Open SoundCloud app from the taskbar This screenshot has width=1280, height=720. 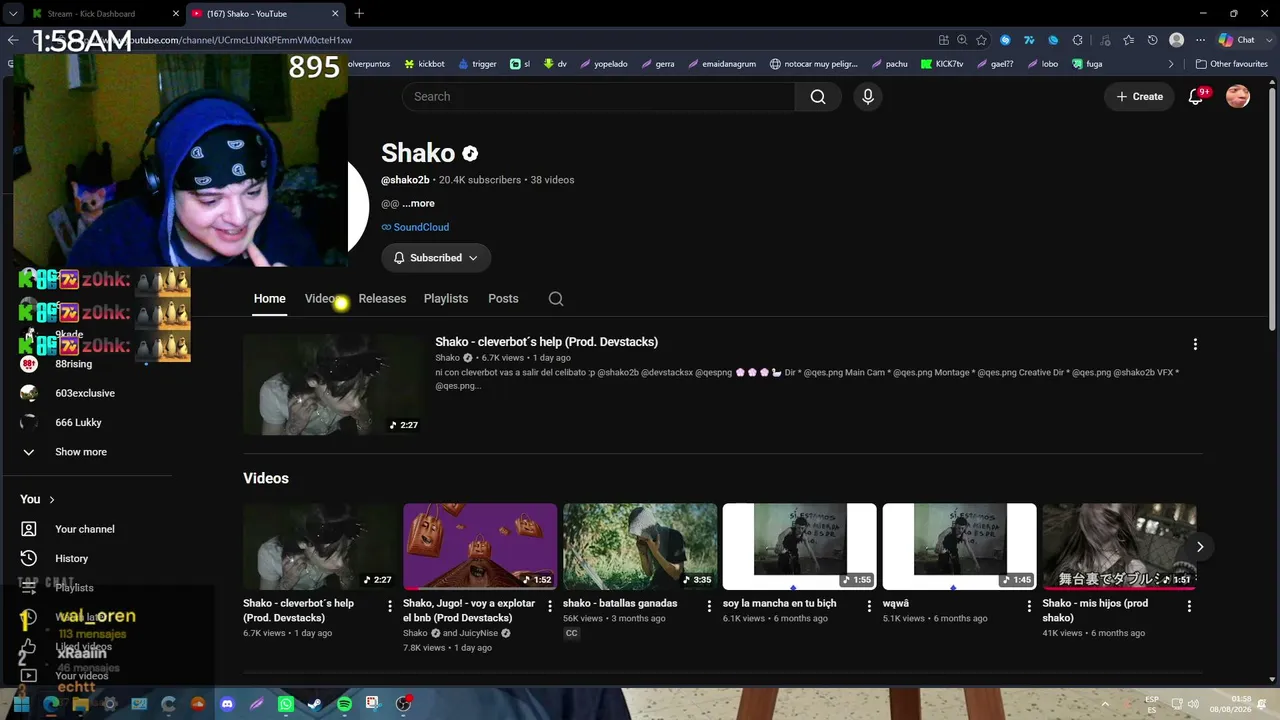197,704
